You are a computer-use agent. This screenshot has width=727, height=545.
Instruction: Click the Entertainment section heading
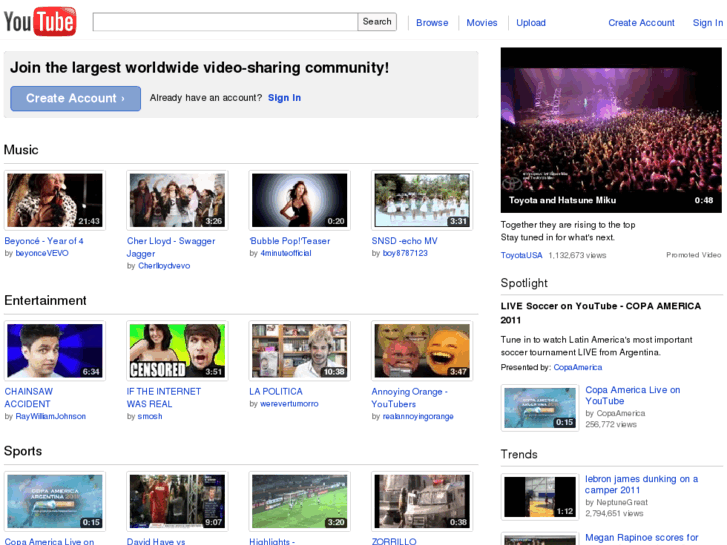click(45, 301)
